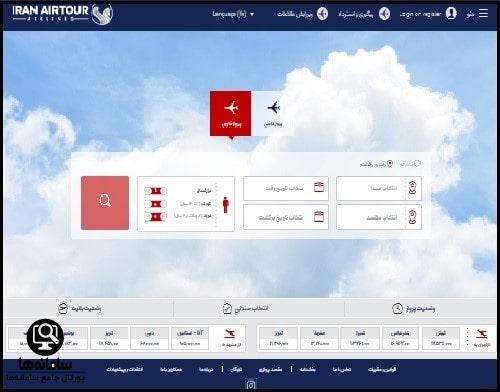Open the ticket status tab
The width and height of the screenshot is (500, 392).
tap(80, 309)
